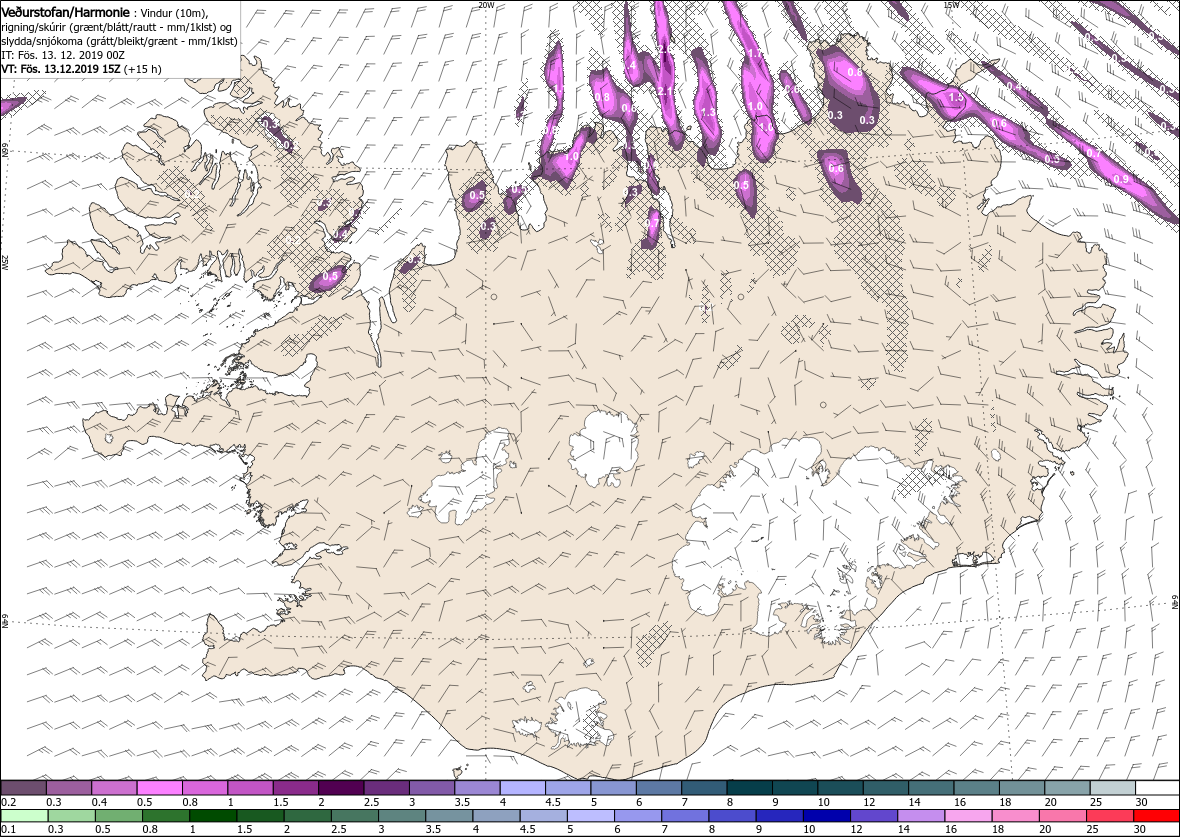Click the Veðurstofan/Harmonie title text

[65, 12]
